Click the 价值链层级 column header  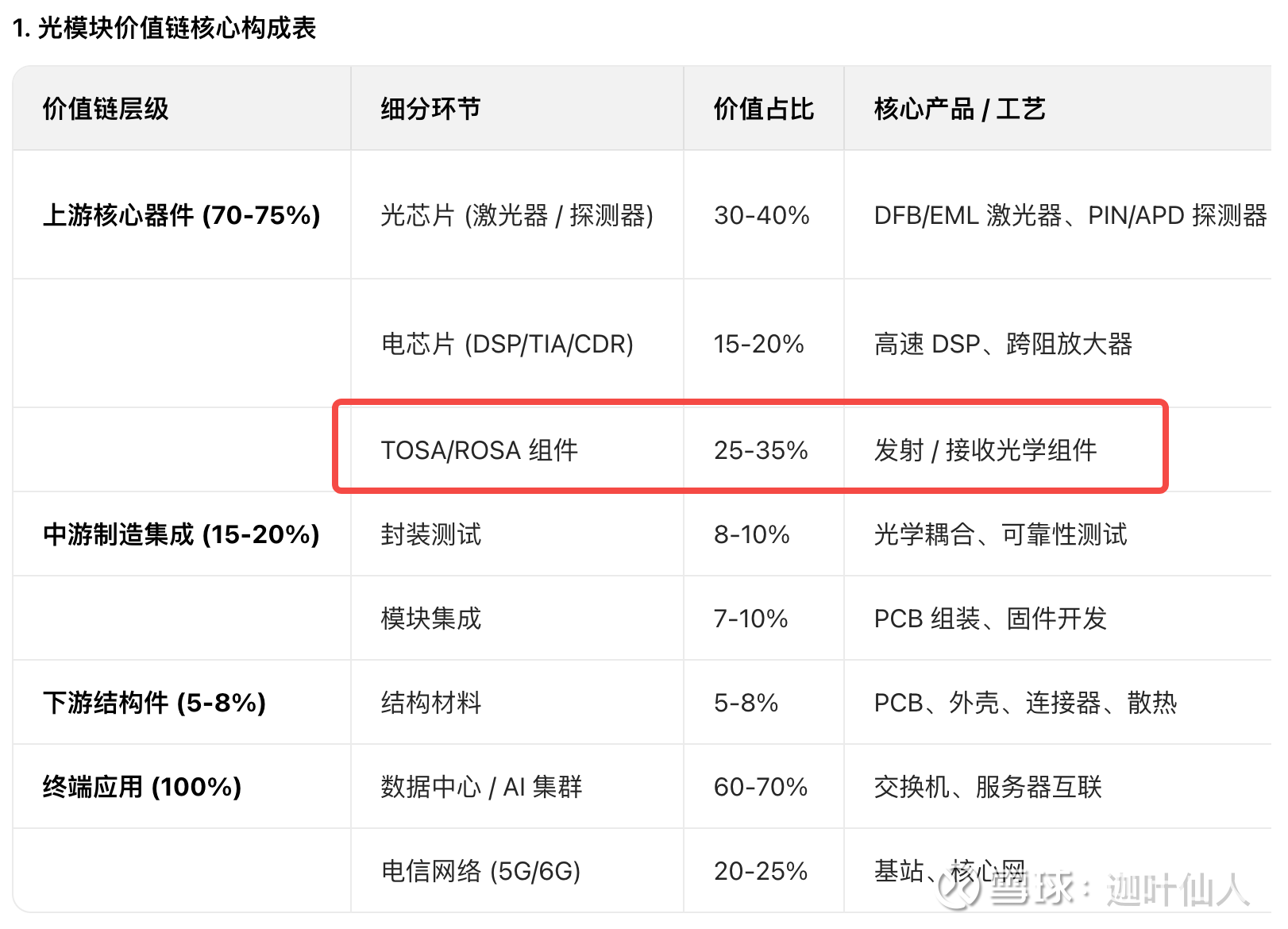coord(106,109)
